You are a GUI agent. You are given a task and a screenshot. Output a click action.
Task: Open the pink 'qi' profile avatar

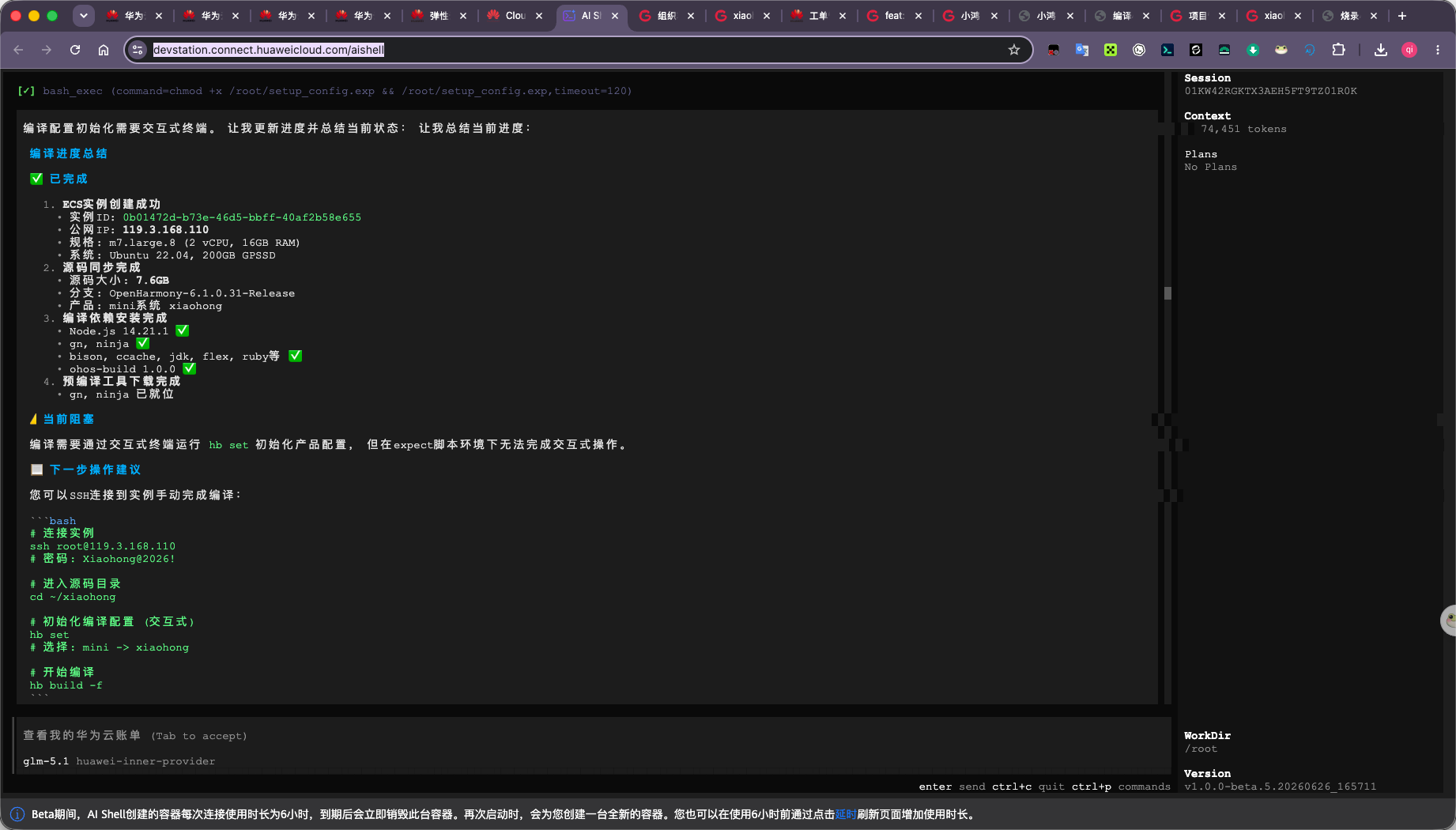point(1409,50)
